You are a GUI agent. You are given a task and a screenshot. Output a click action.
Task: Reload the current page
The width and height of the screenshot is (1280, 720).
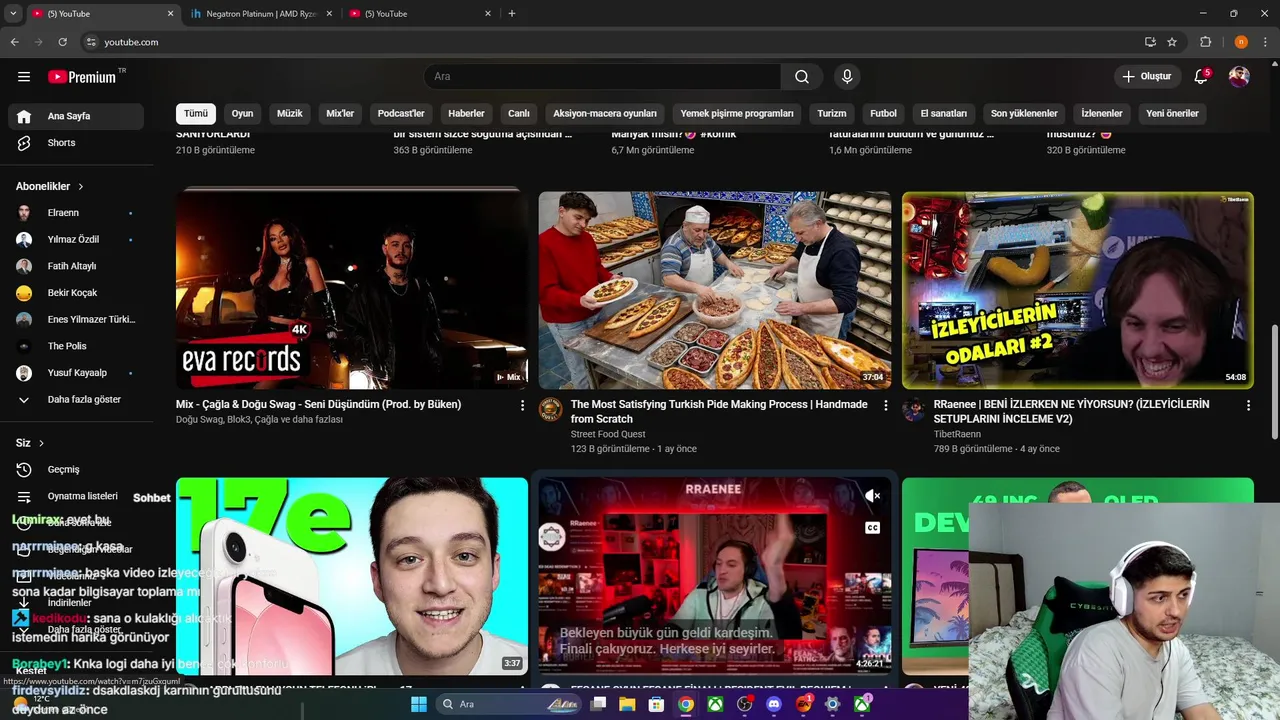62,42
